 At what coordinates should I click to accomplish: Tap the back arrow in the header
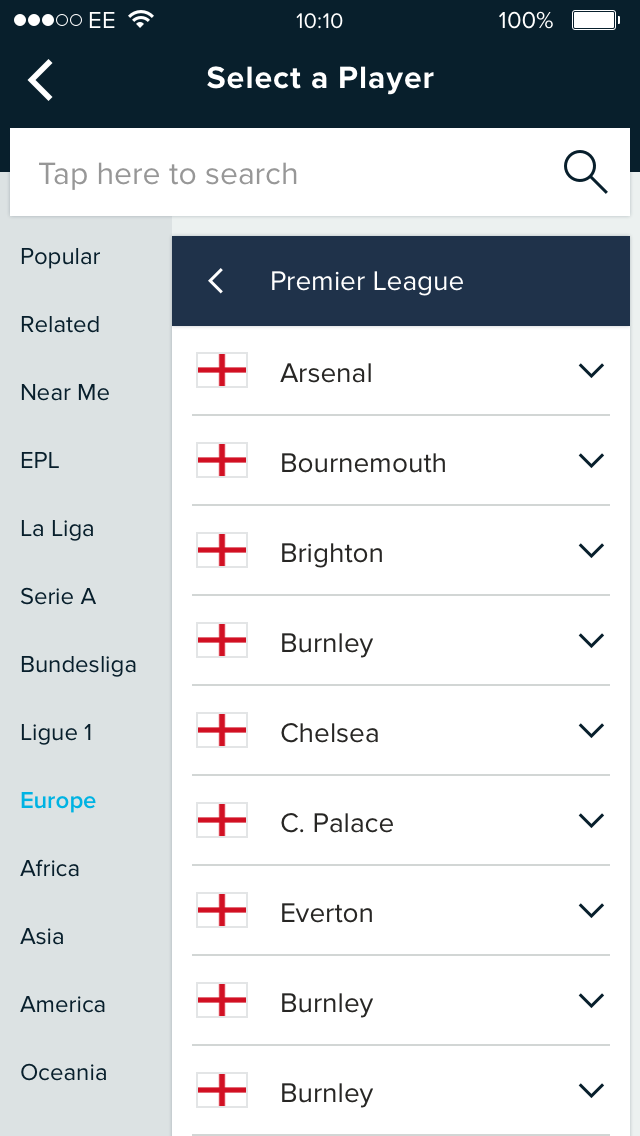tap(41, 80)
